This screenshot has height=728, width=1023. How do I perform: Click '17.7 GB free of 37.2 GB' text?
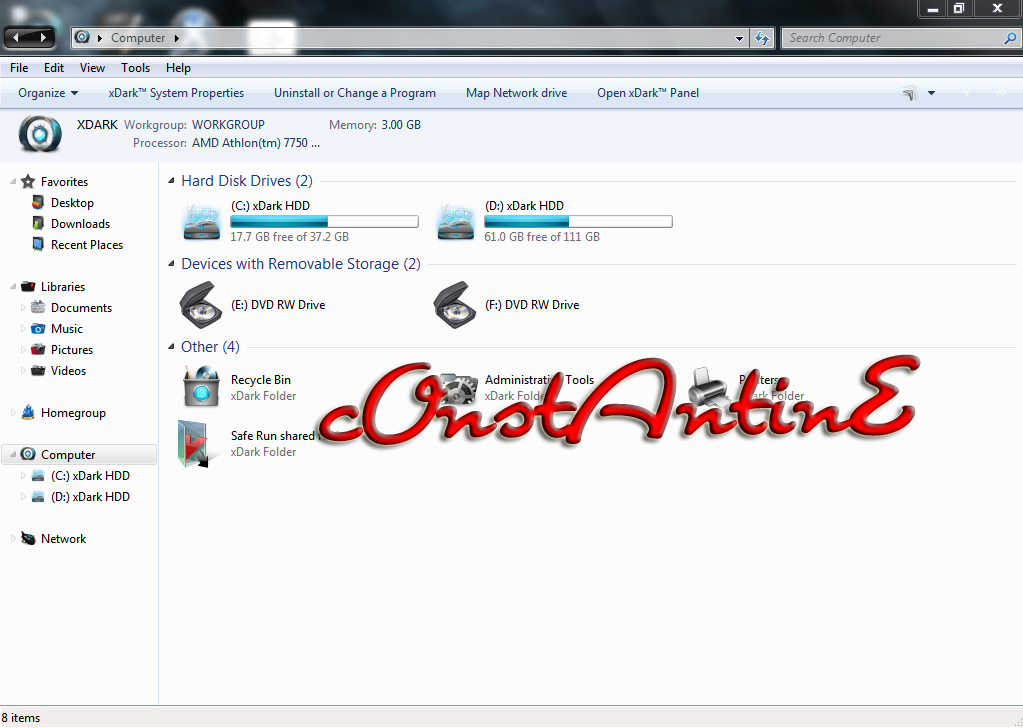(x=290, y=237)
